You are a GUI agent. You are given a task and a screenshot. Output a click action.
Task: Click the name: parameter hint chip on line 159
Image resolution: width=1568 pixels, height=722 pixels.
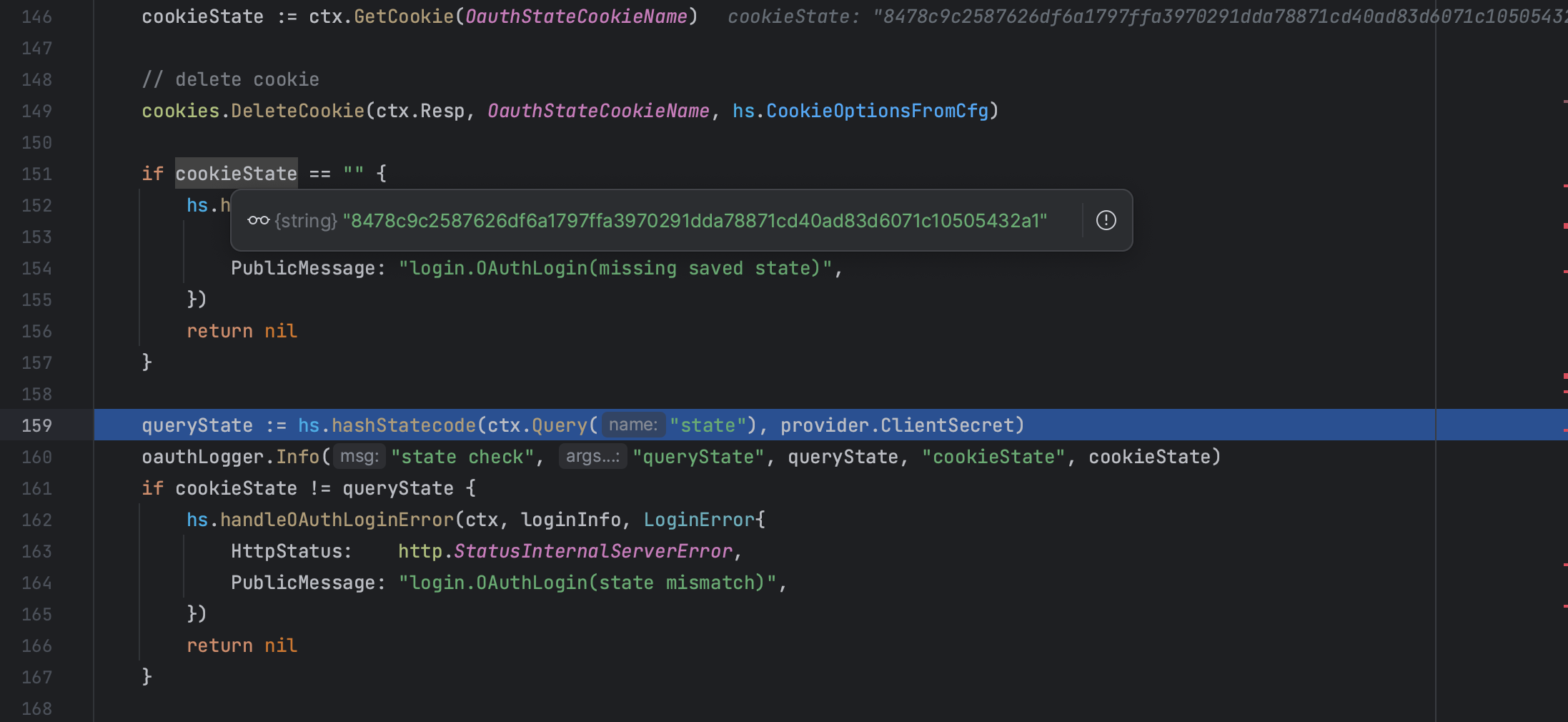632,425
